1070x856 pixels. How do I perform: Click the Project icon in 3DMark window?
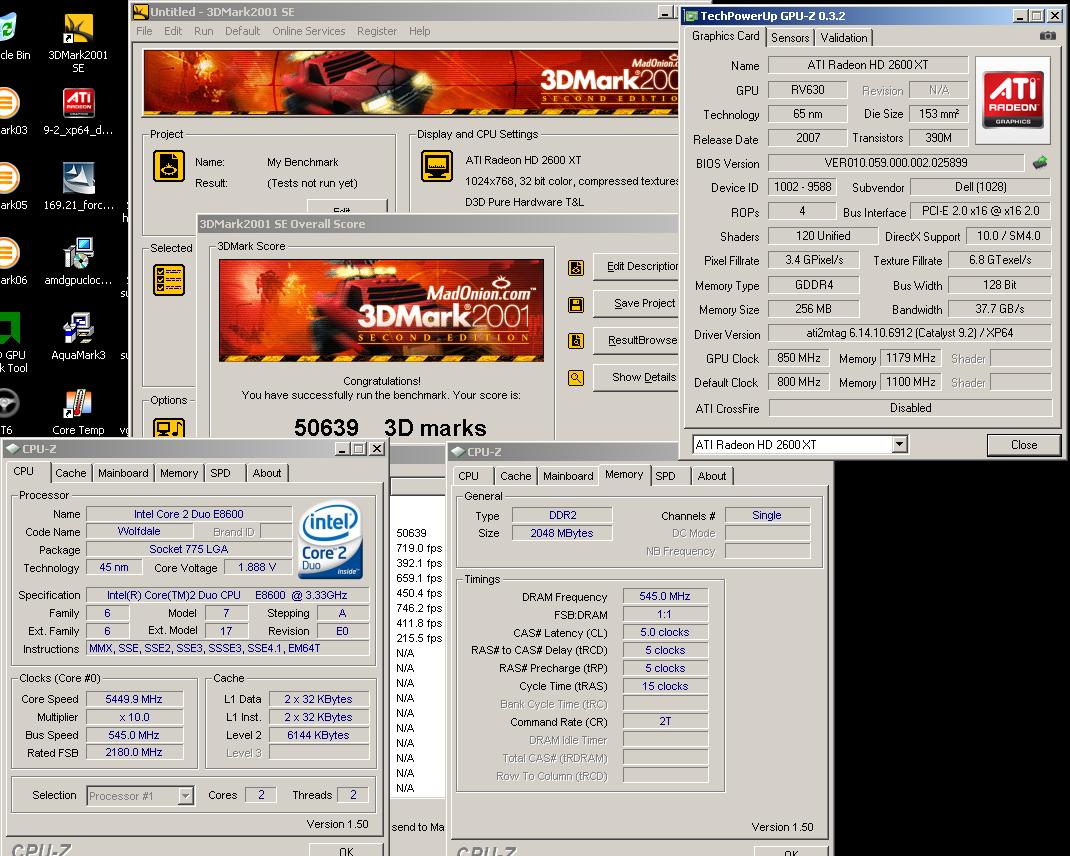[x=169, y=166]
